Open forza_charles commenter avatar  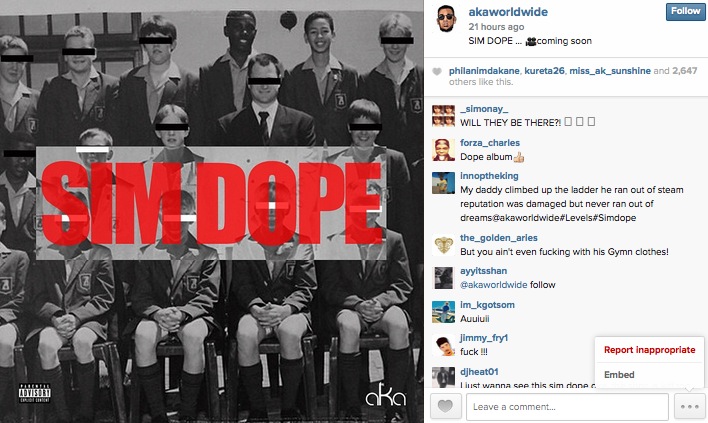[443, 150]
